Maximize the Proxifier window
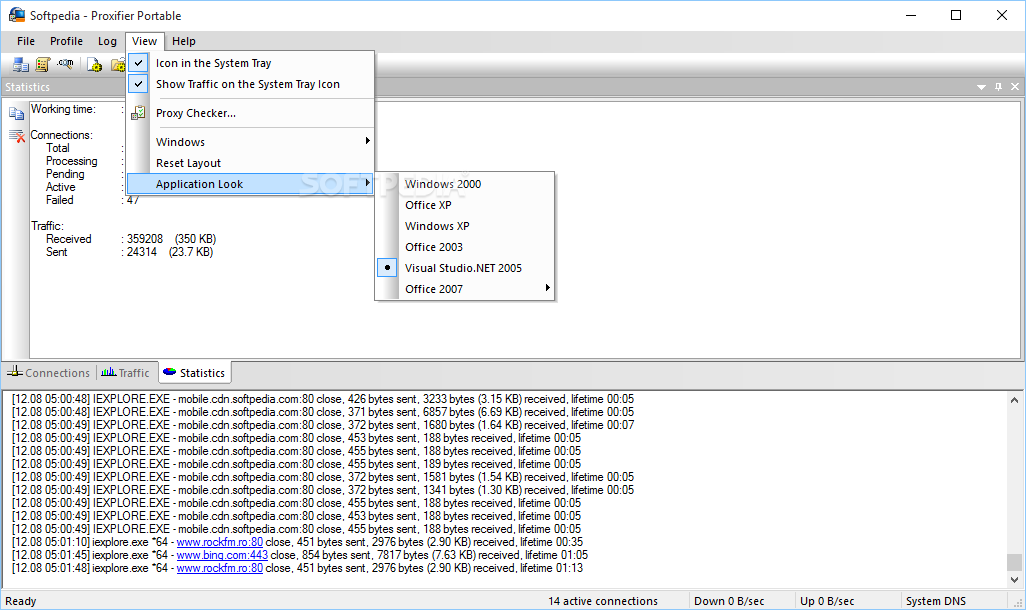This screenshot has width=1026, height=610. [956, 15]
